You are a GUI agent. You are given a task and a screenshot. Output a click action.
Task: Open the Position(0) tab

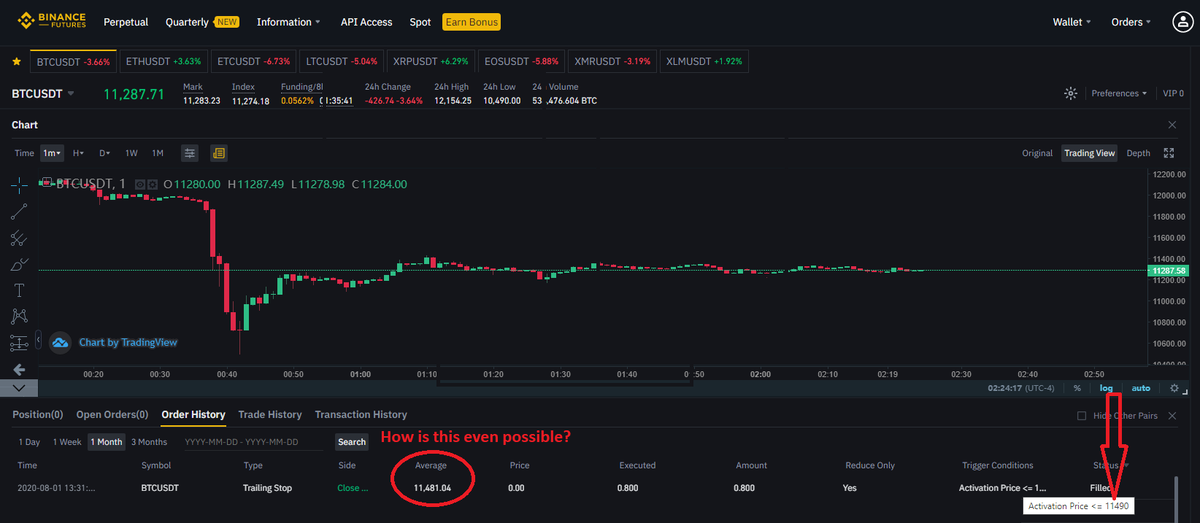38,414
